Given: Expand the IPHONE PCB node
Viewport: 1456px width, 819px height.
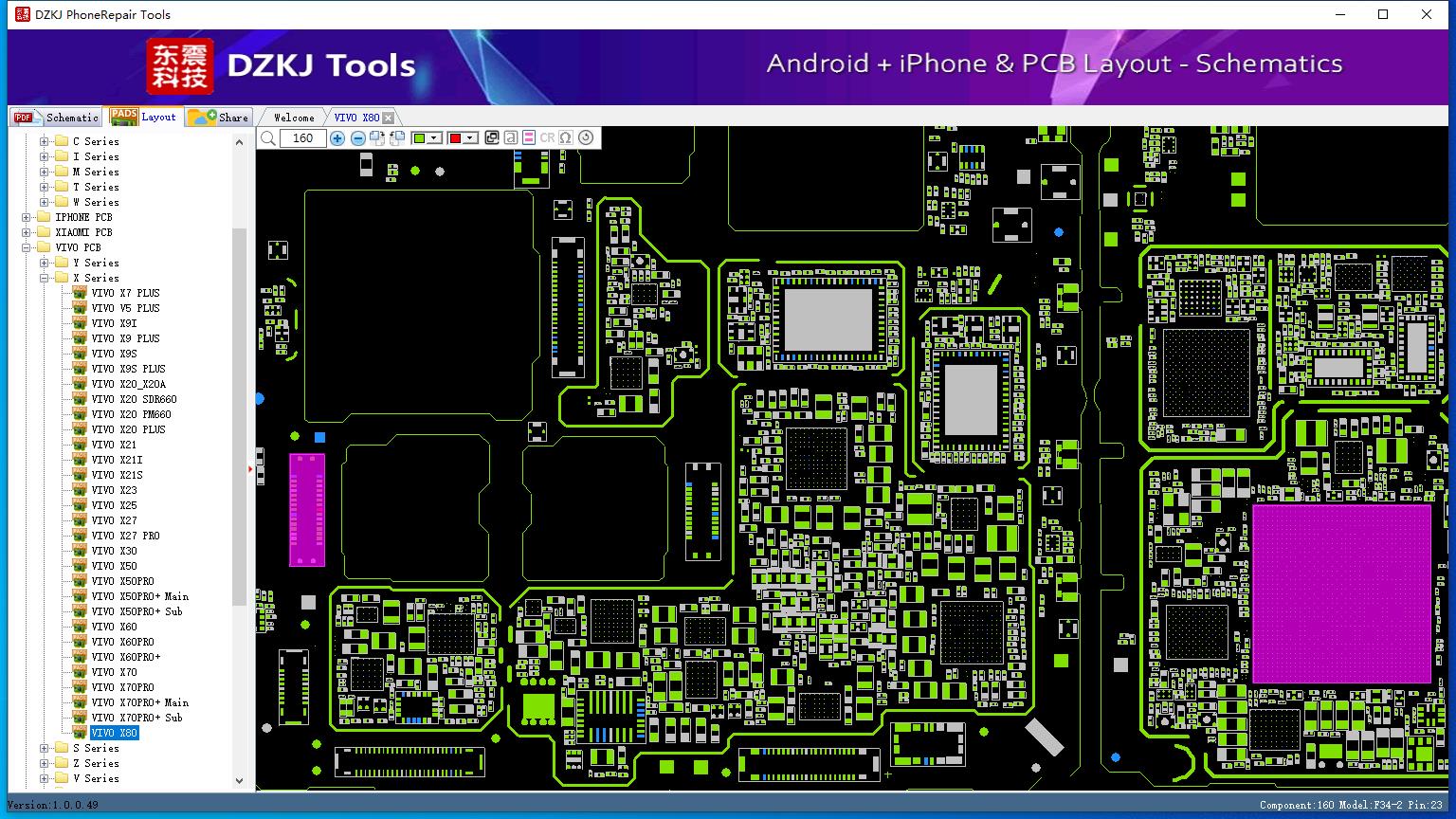Looking at the screenshot, I should coord(26,217).
